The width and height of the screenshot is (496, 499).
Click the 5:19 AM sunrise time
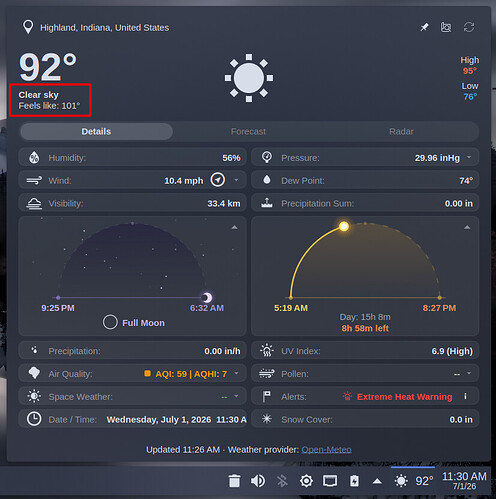coord(291,308)
